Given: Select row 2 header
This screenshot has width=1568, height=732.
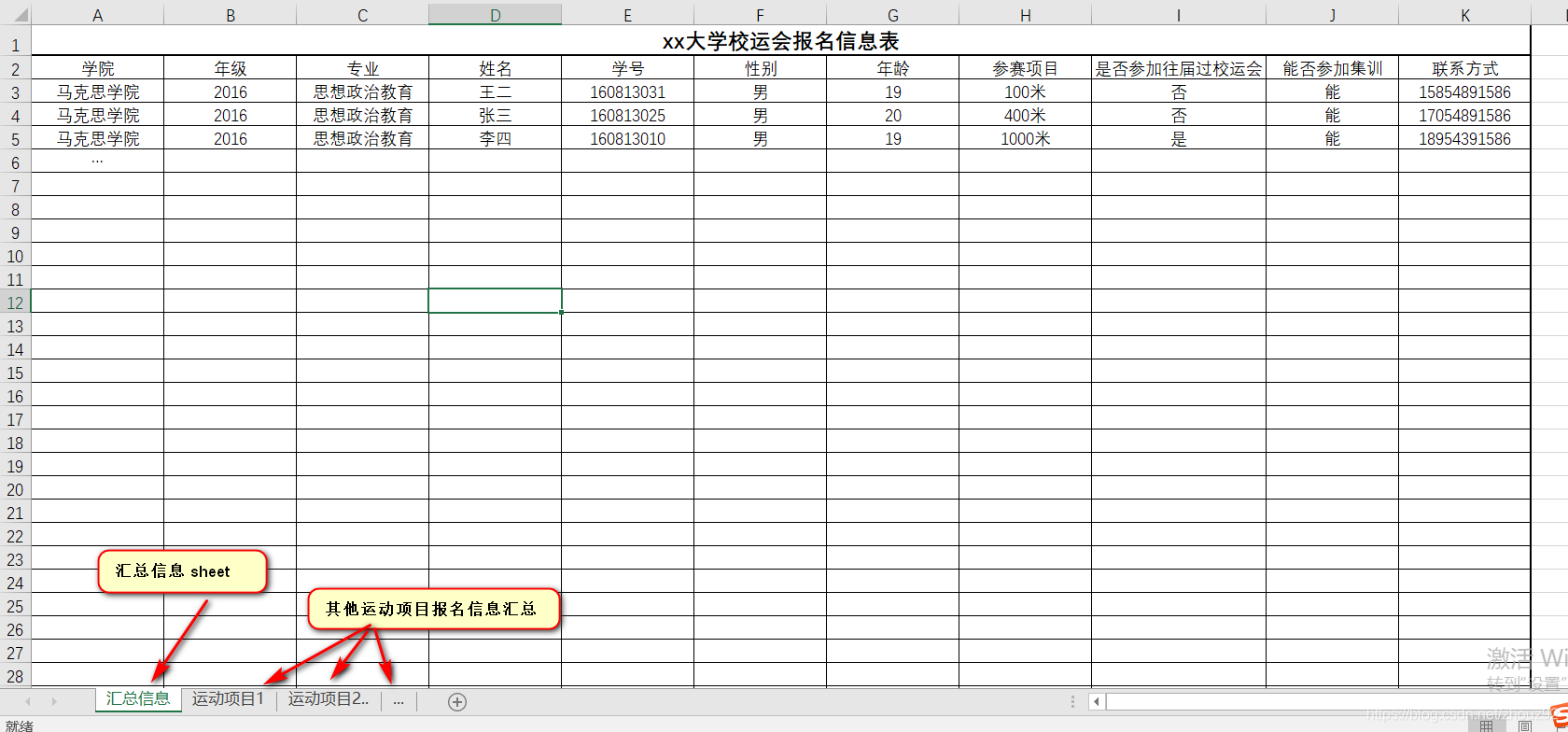Looking at the screenshot, I should pyautogui.click(x=15, y=69).
